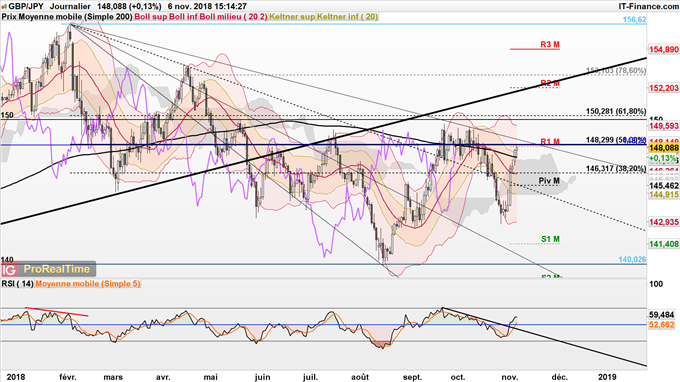
Task: Click the déc. time axis label
Action: 559,377
